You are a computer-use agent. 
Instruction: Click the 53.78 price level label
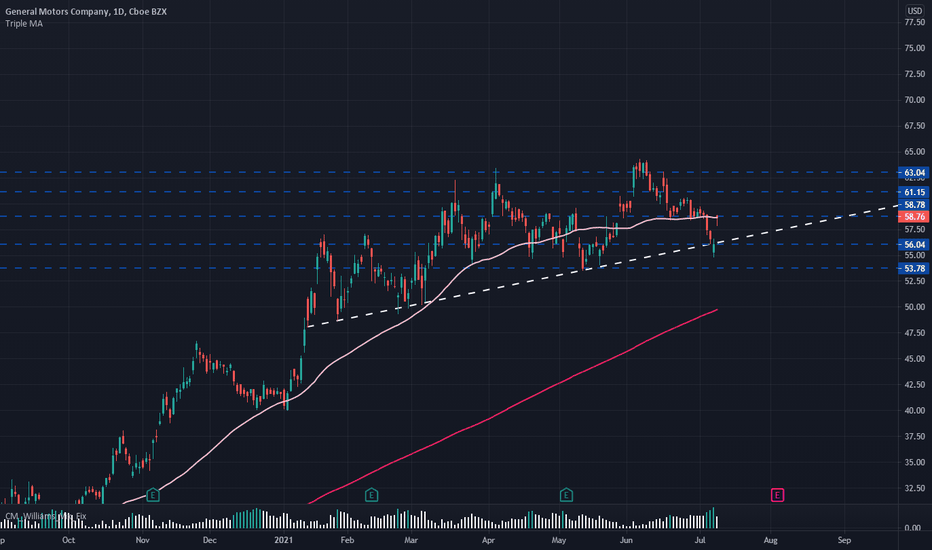pyautogui.click(x=914, y=268)
